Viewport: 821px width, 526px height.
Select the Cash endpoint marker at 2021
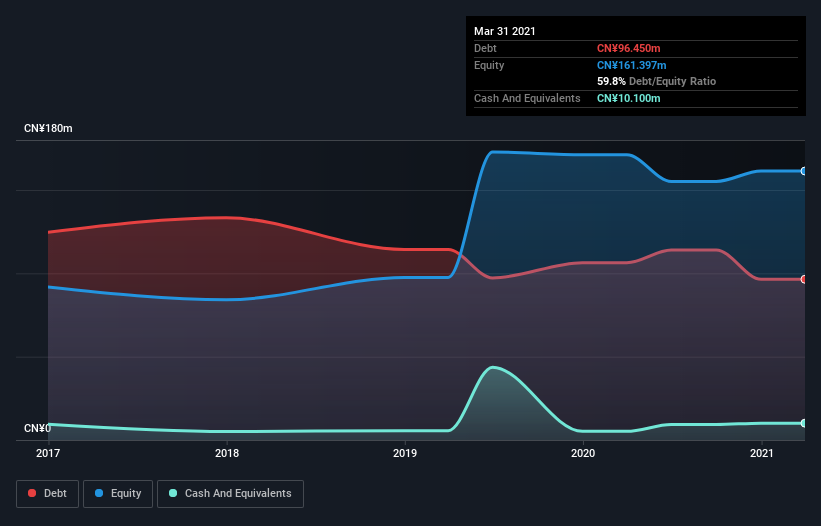(x=804, y=423)
